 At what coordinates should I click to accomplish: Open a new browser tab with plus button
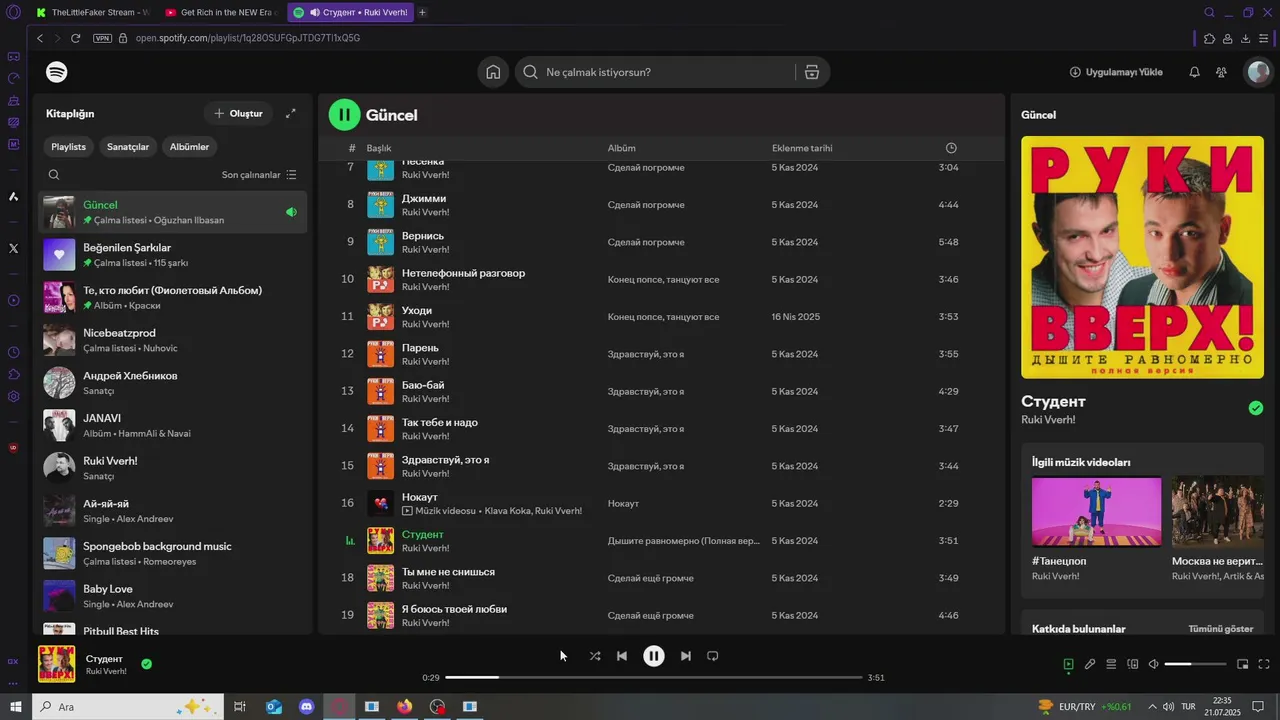click(x=422, y=12)
